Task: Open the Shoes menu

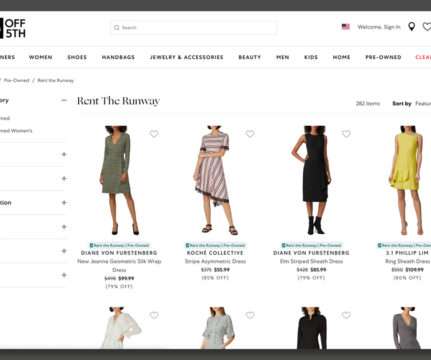Action: coord(77,57)
